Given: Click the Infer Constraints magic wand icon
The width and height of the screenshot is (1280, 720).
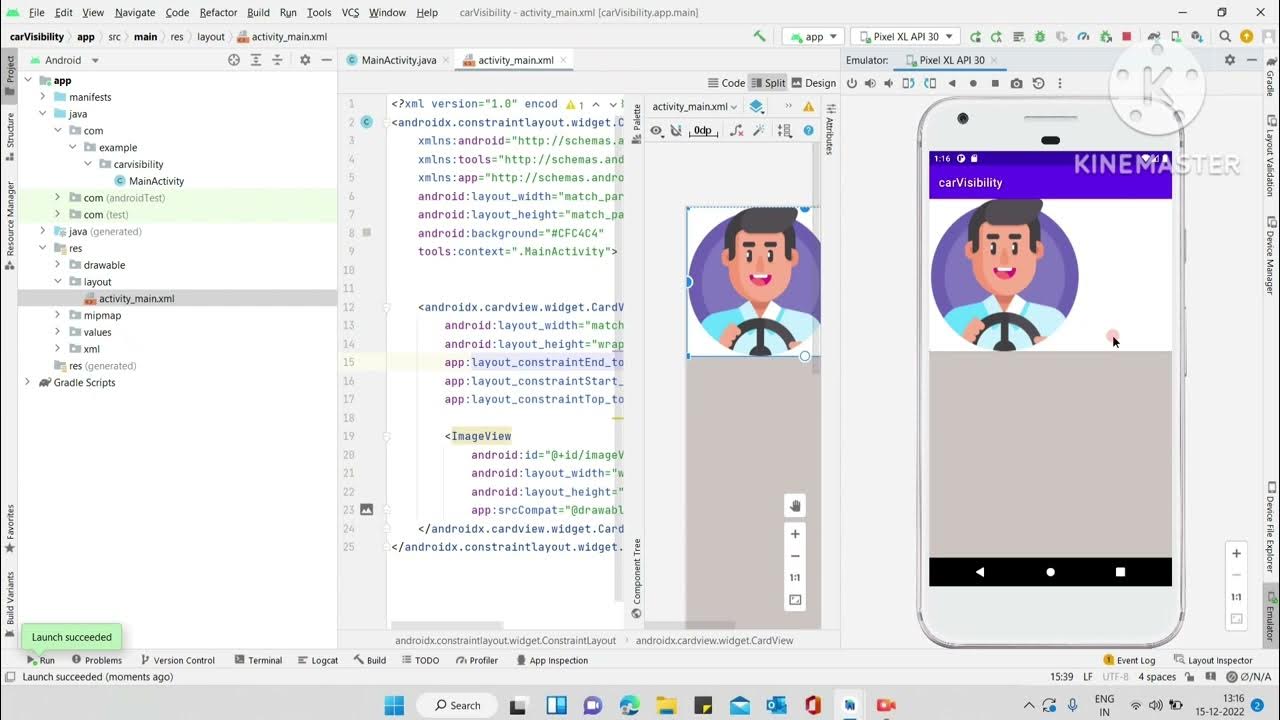Looking at the screenshot, I should [759, 131].
